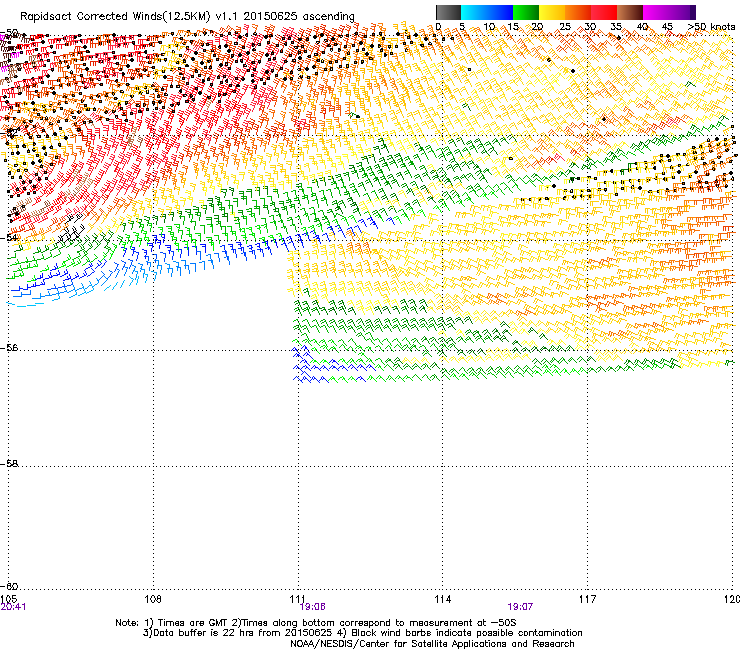
Task: Click the cyan-blue 5-15 knots legend swatch
Action: 487,12
